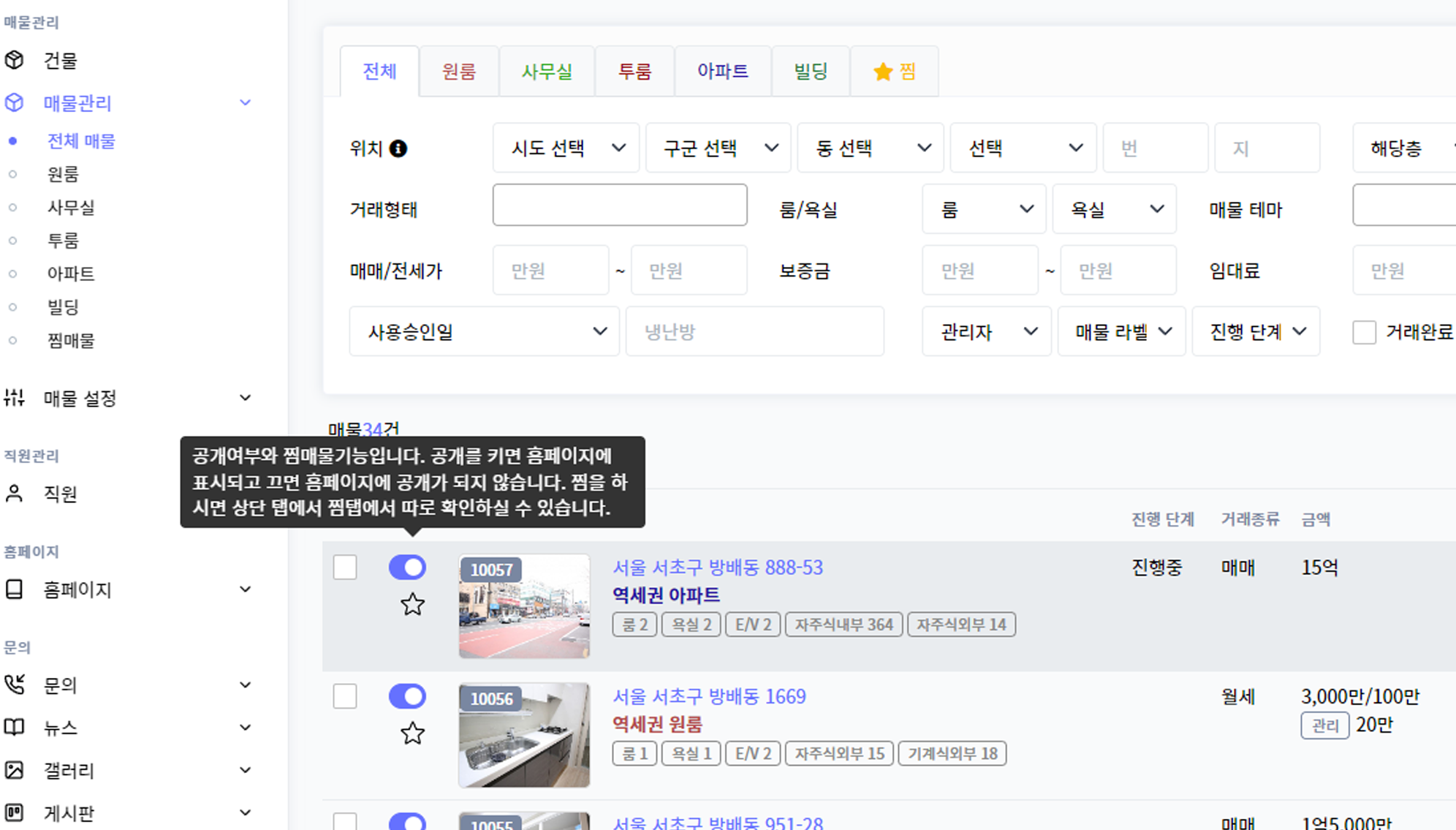This screenshot has width=1456, height=830.
Task: Star the listing 10057 as favorite
Action: click(x=412, y=604)
